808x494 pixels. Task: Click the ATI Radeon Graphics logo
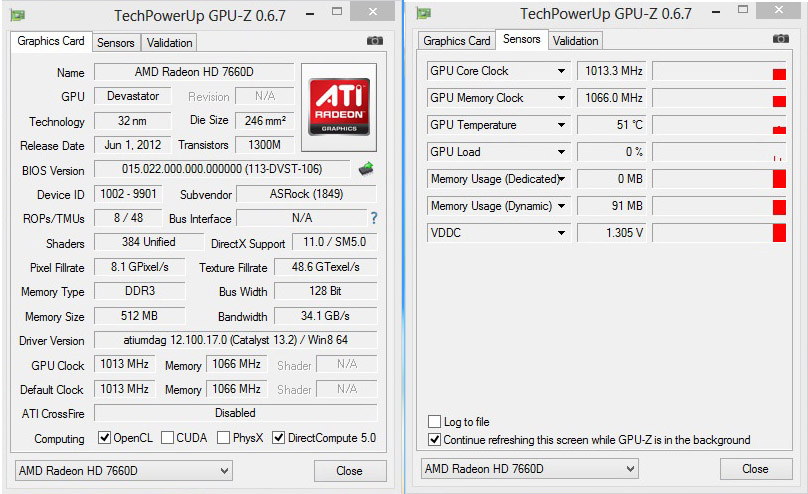[339, 107]
